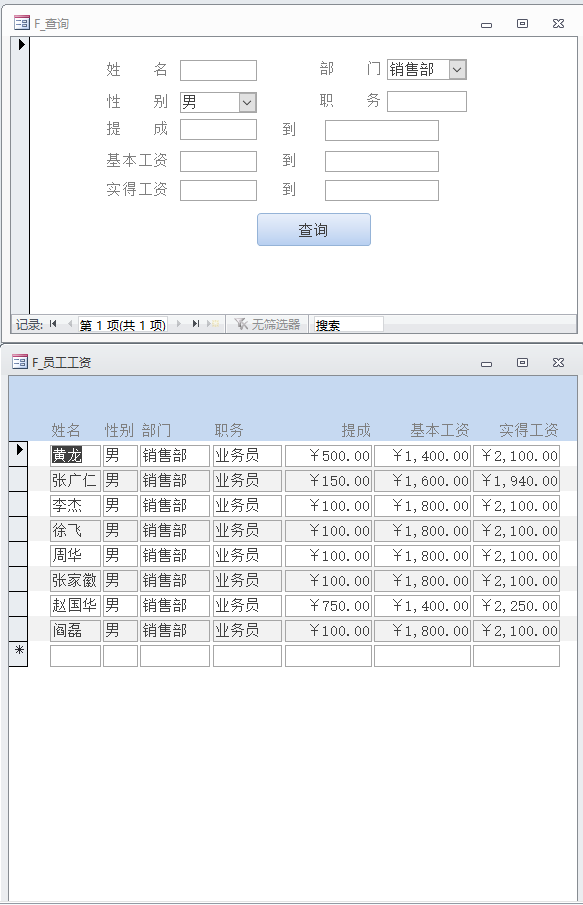The image size is (583, 905).
Task: Click the new blank record navigation icon
Action: [213, 324]
